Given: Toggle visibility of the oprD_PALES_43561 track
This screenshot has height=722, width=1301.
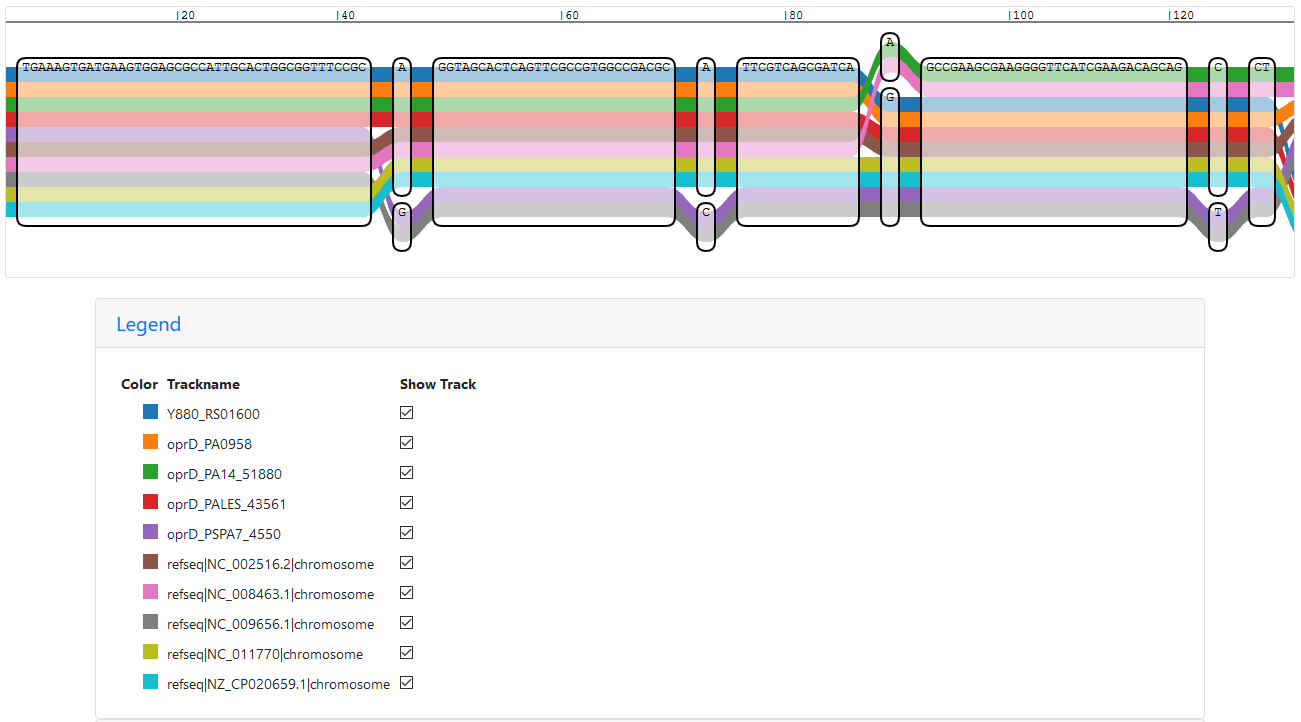Looking at the screenshot, I should 406,503.
